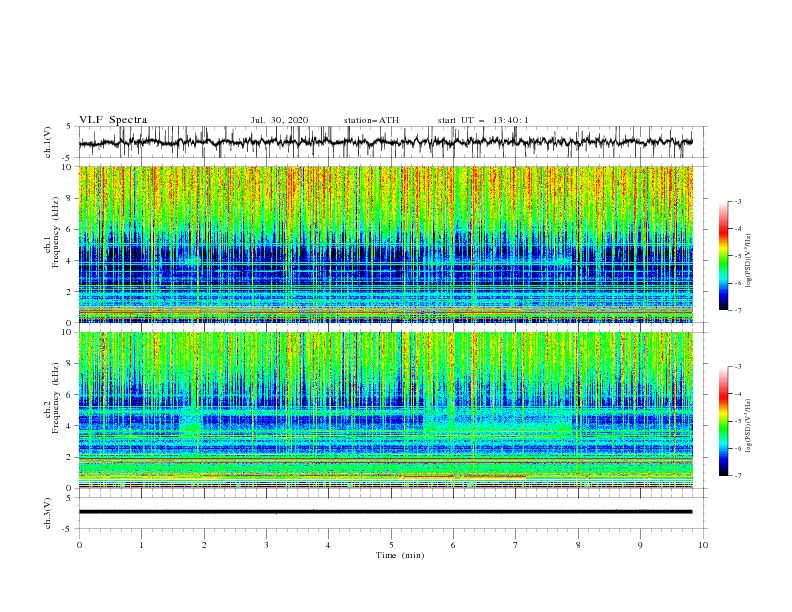This screenshot has height=612, width=792.
Task: Click the time axis tick label '7'
Action: coord(516,545)
